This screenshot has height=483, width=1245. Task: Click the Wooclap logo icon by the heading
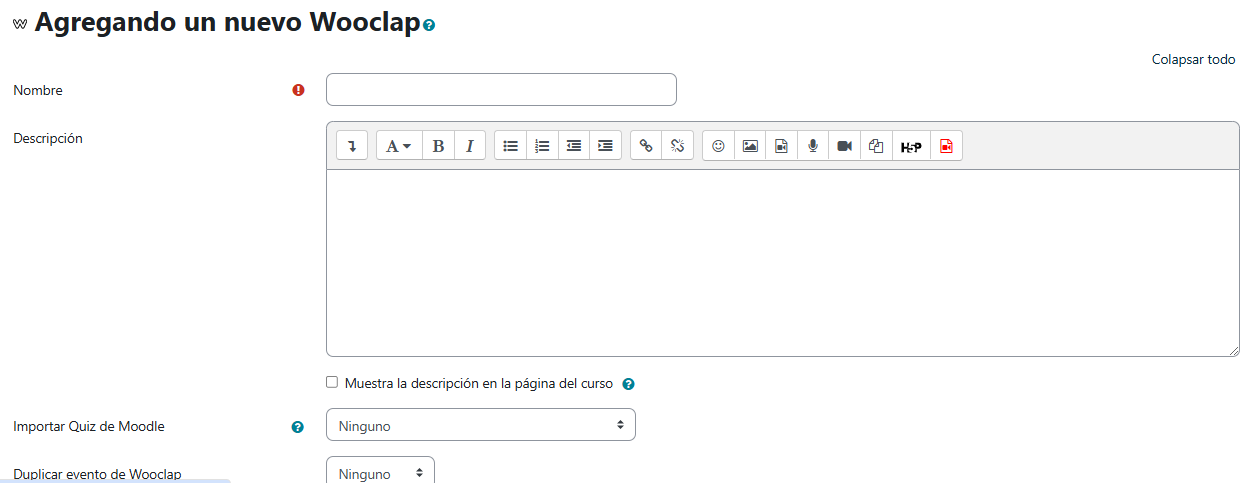(x=20, y=25)
